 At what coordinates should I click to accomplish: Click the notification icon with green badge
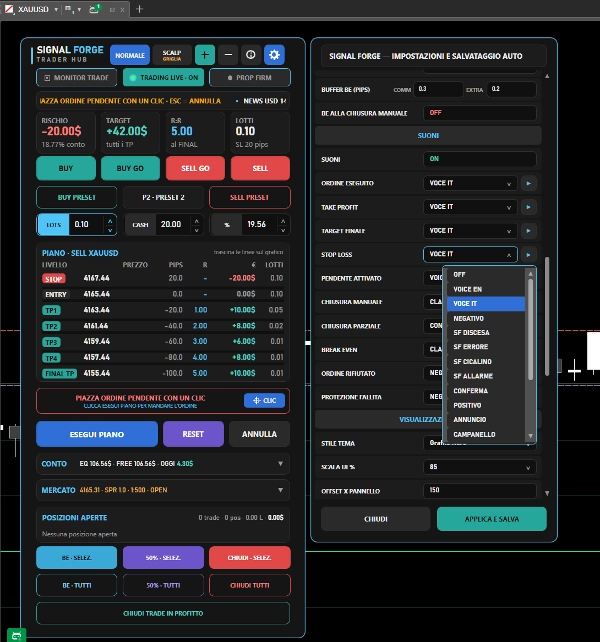(94, 9)
